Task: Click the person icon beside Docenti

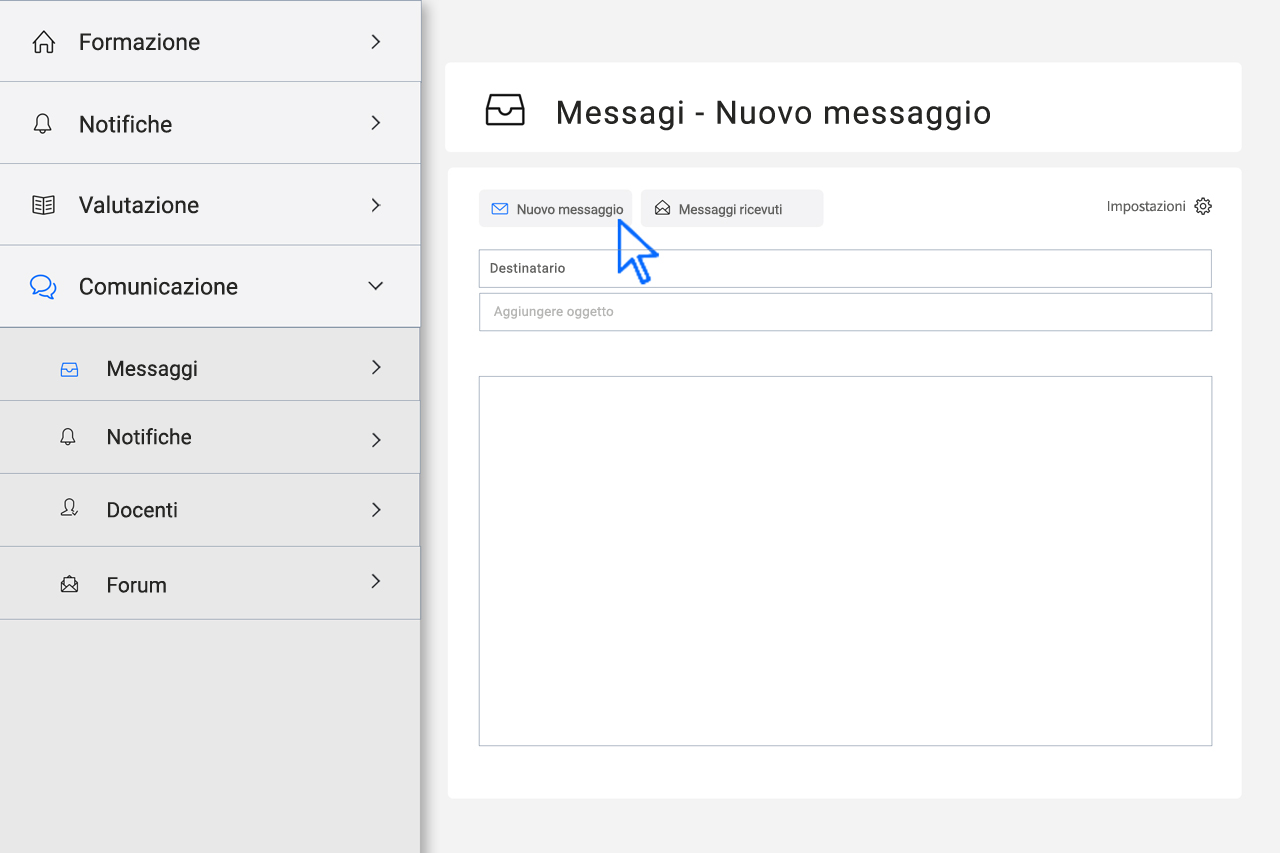Action: tap(69, 509)
